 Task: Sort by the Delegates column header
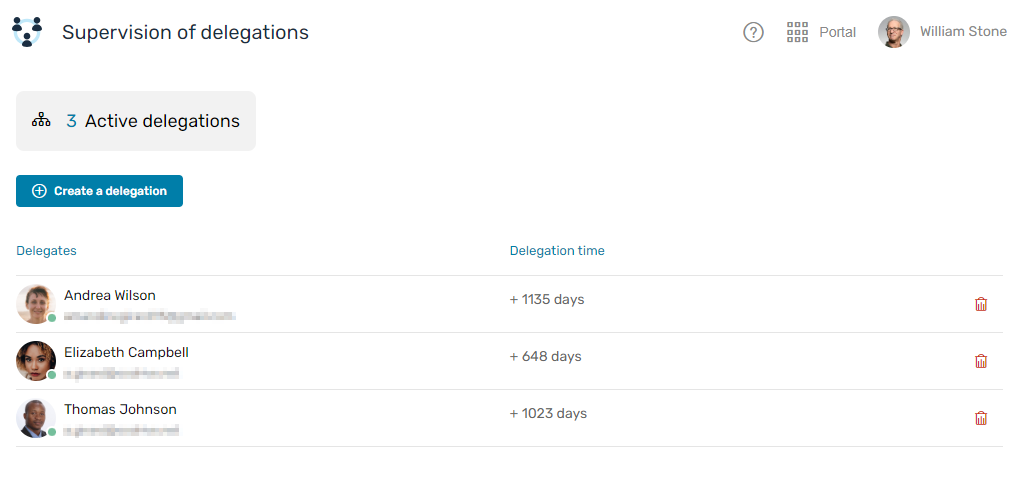[x=46, y=250]
